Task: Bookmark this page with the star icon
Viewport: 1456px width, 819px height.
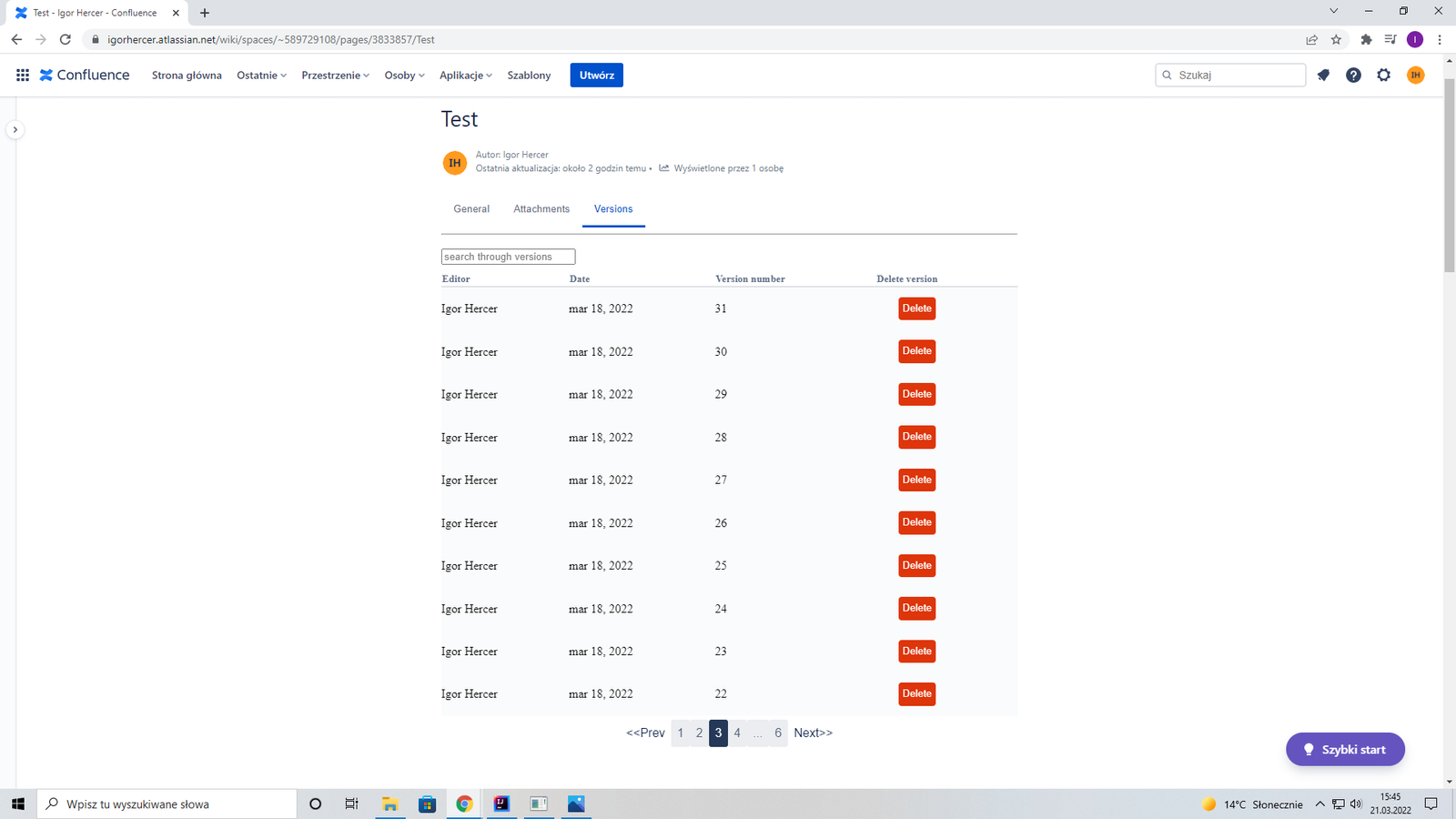Action: [1336, 39]
